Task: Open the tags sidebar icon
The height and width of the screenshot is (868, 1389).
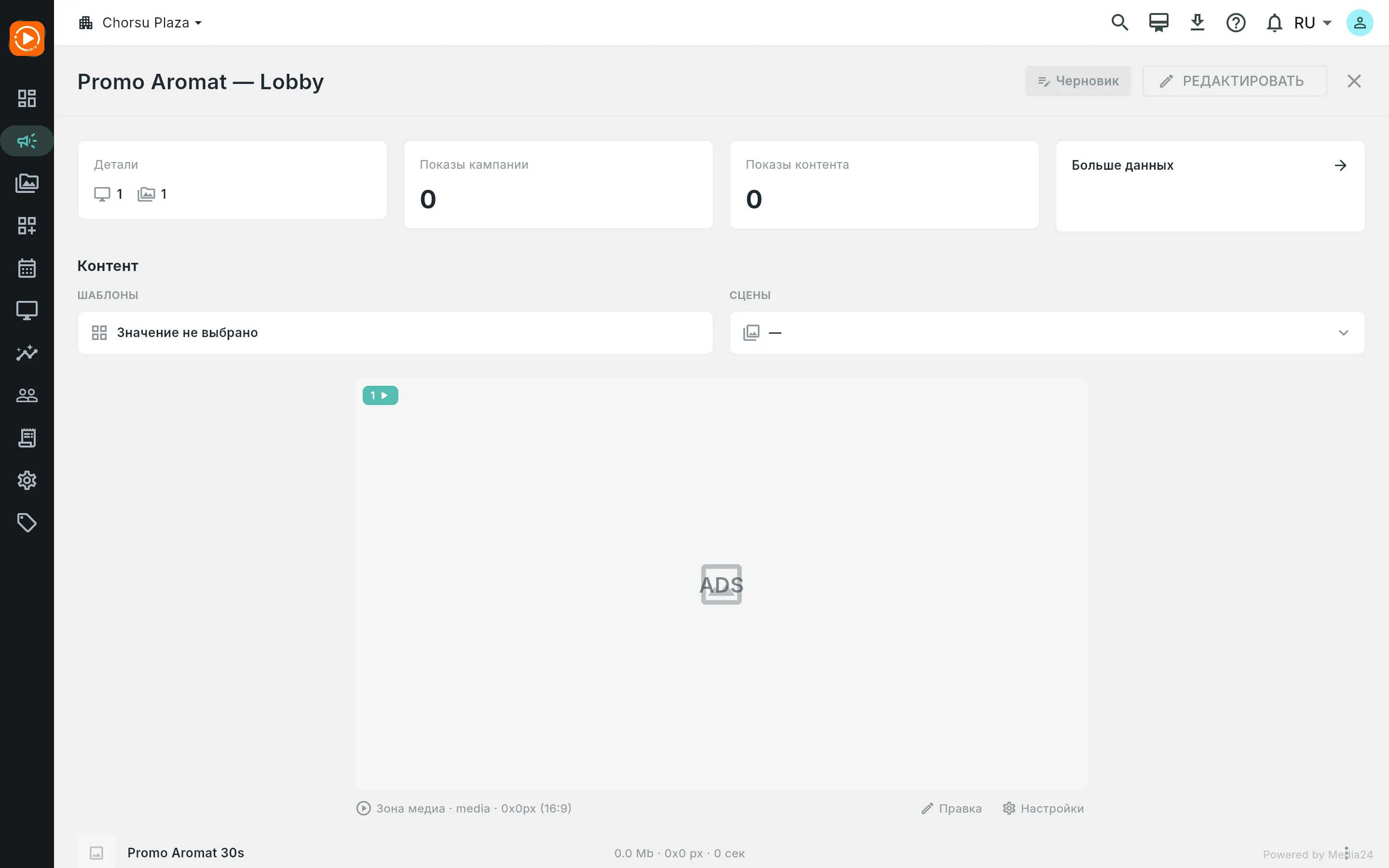Action: [27, 522]
